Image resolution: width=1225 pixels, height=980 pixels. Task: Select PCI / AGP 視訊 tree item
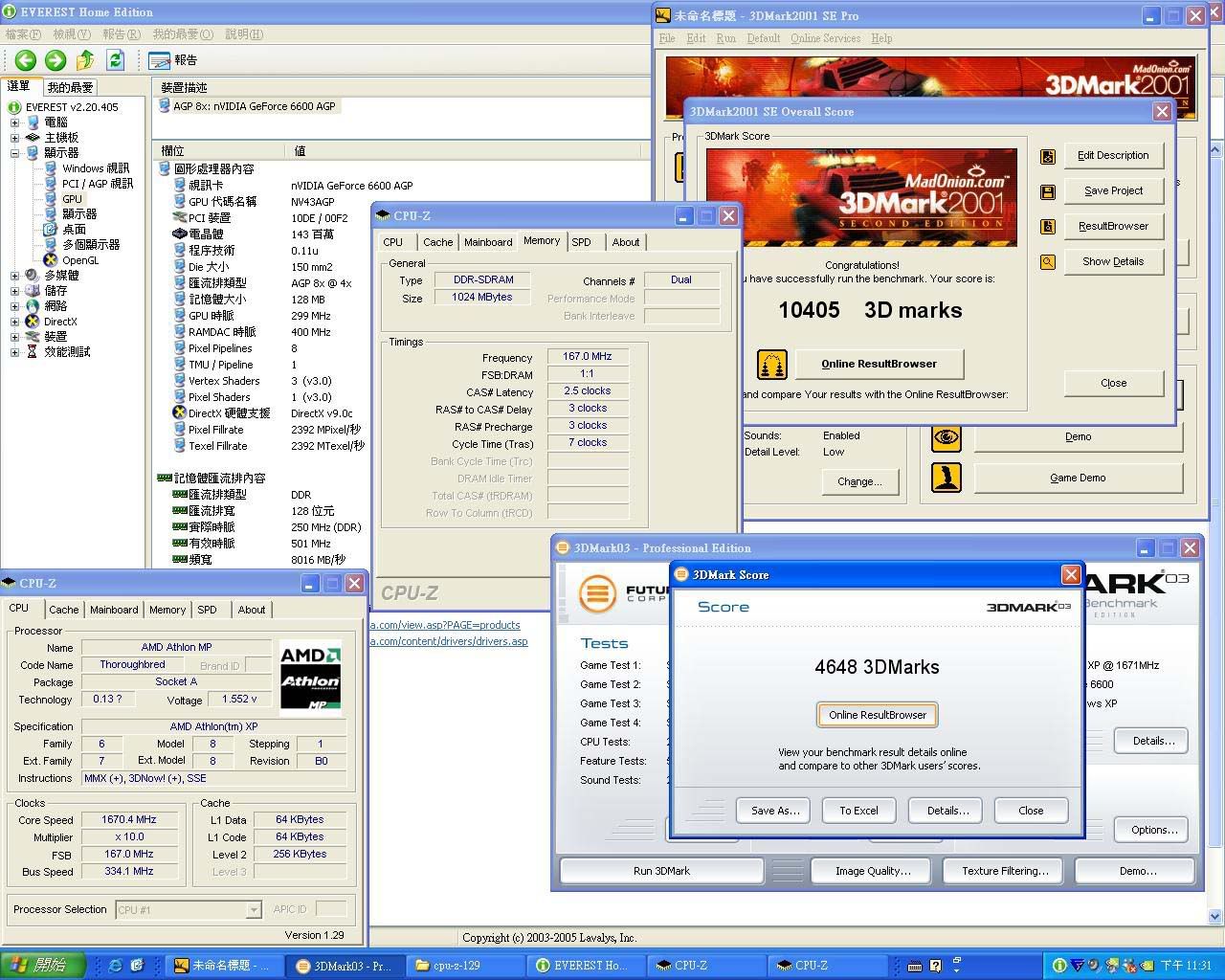coord(98,183)
